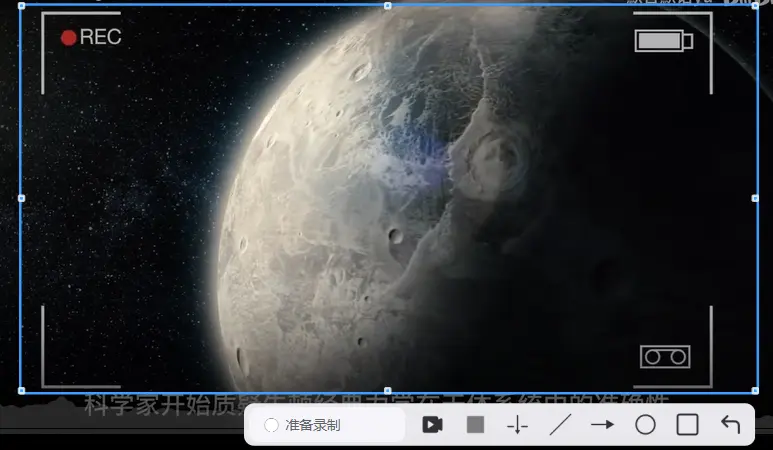Click the top-center selection edge handle
The image size is (773, 450).
(388, 6)
